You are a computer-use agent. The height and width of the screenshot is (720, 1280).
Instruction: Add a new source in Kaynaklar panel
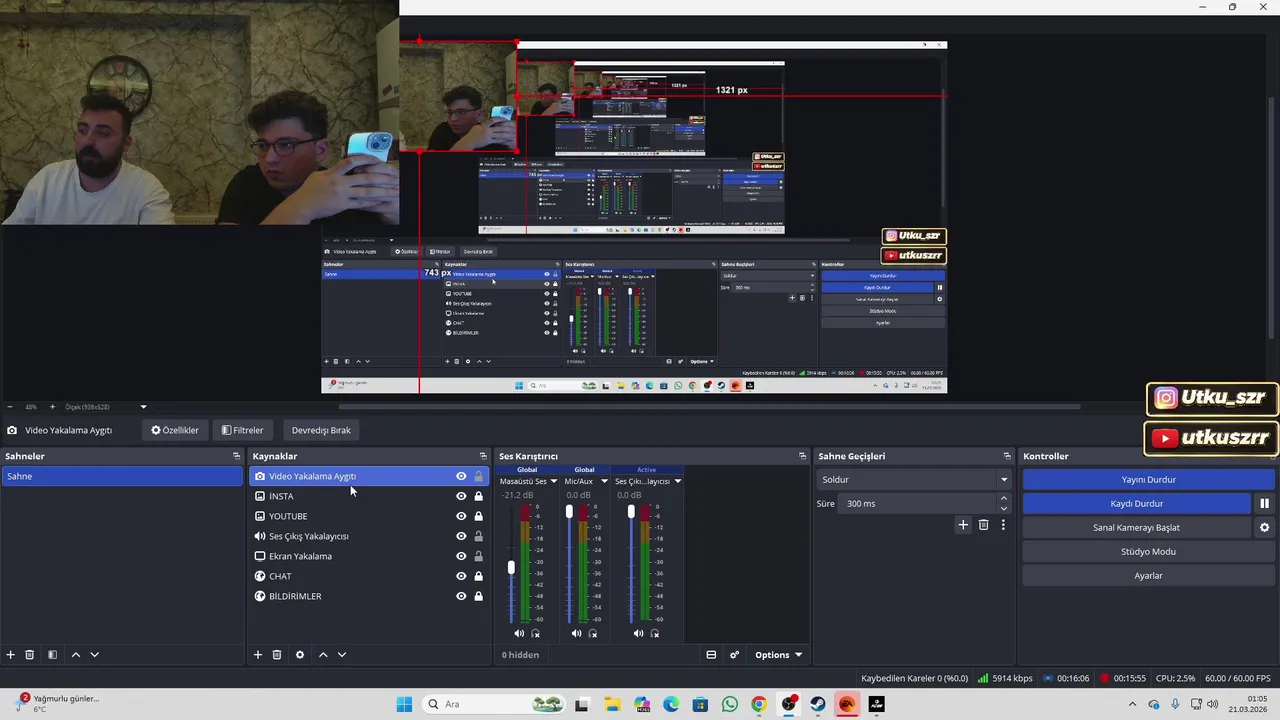[257, 655]
